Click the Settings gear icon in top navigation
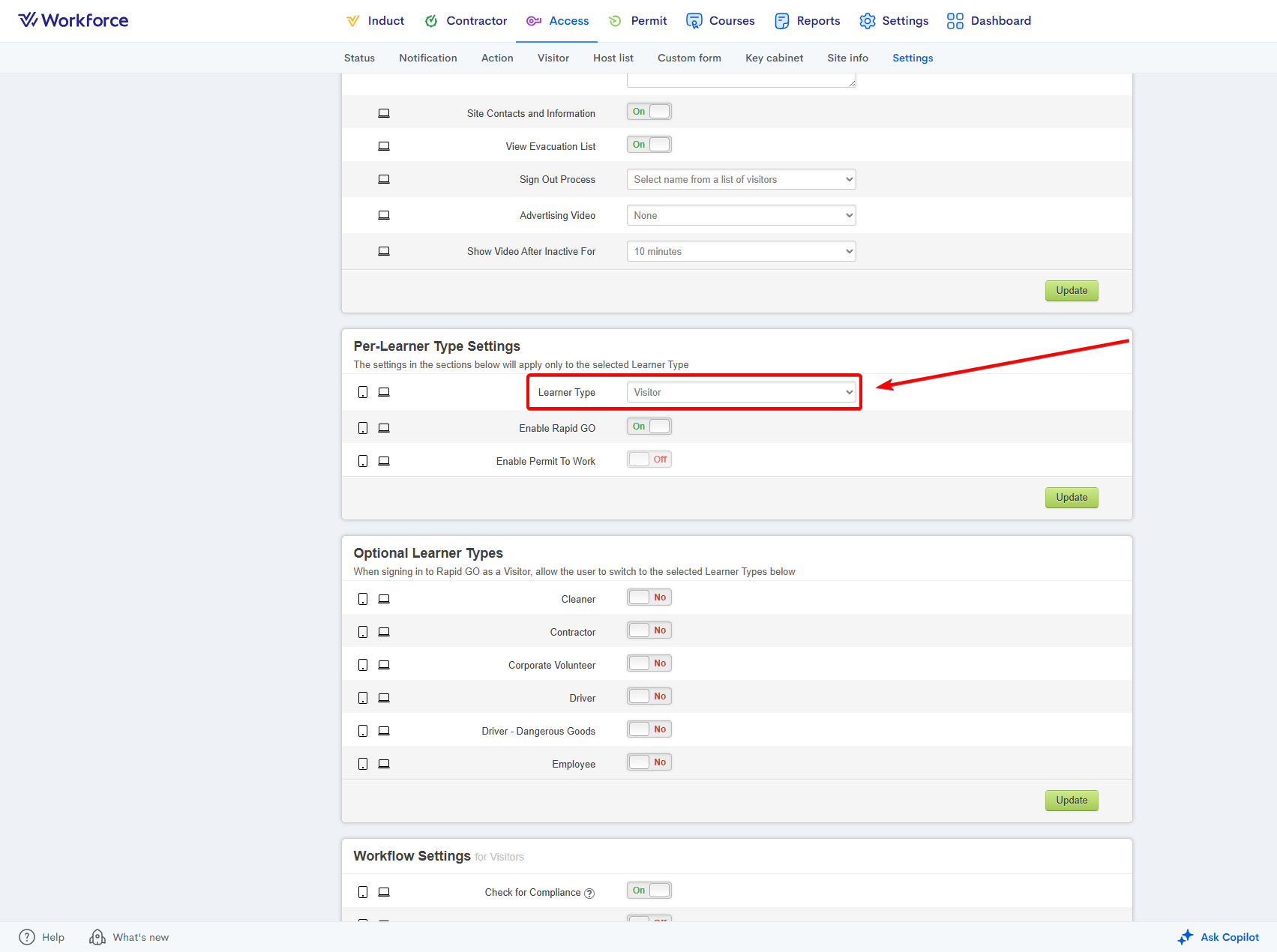The image size is (1277, 952). tap(867, 21)
